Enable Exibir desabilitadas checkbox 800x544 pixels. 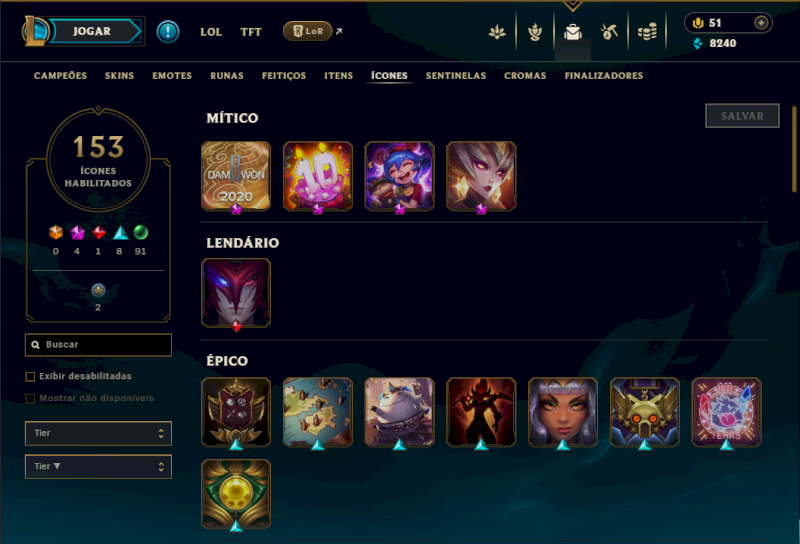click(x=30, y=377)
